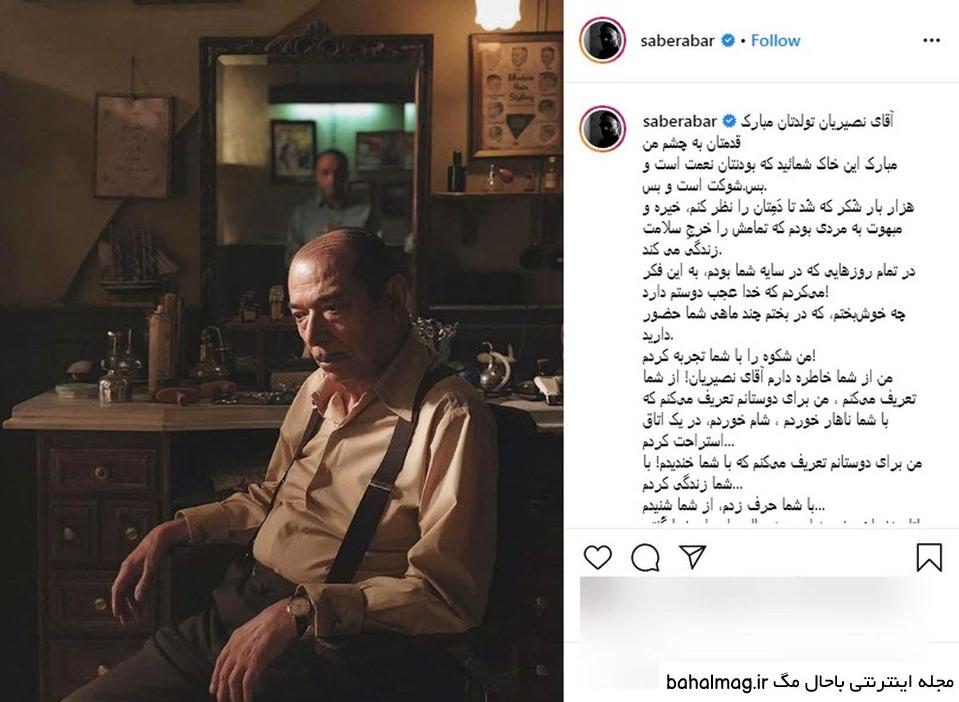Open comments with the speech bubble icon
This screenshot has width=959, height=702.
645,557
